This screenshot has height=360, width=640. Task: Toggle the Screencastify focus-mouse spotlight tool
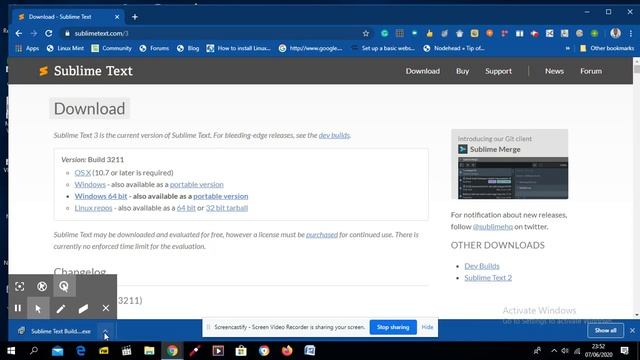coord(20,286)
